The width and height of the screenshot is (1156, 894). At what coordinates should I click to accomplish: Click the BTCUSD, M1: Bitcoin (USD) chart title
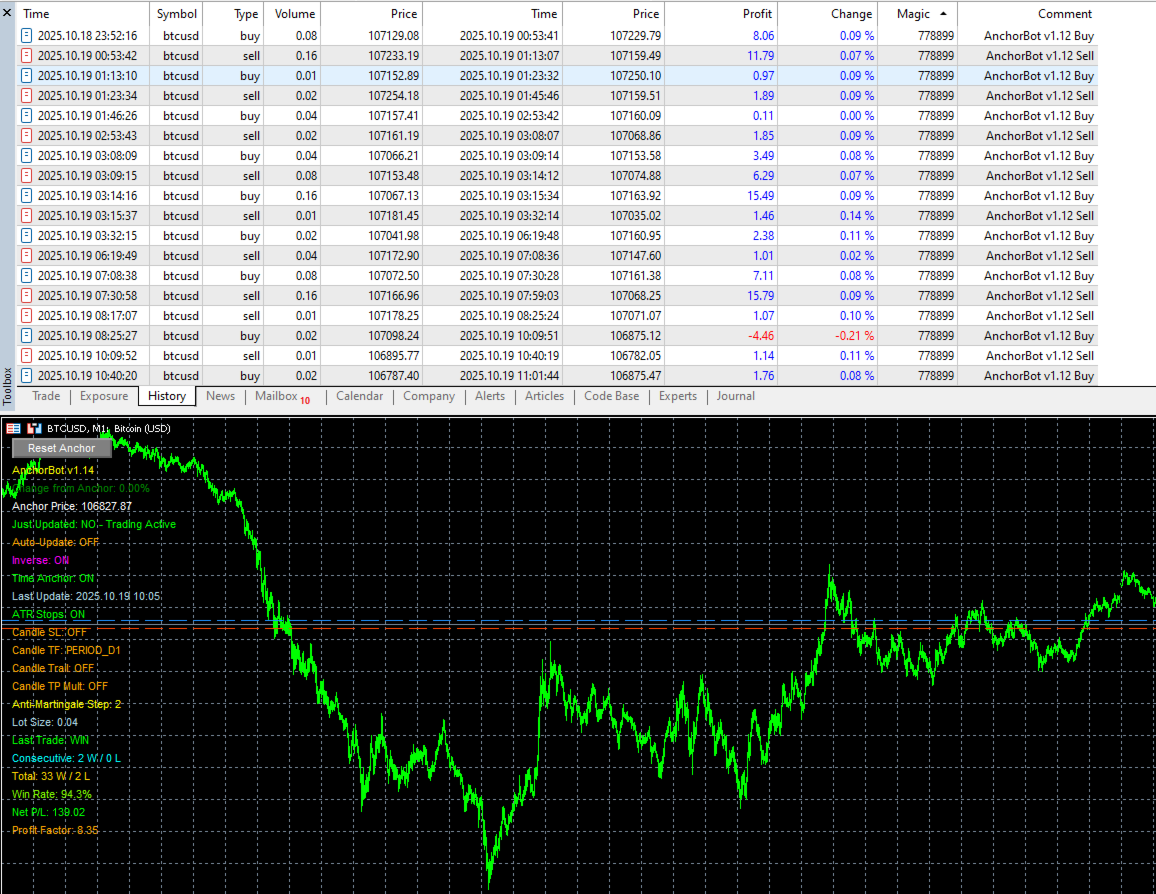coord(109,428)
